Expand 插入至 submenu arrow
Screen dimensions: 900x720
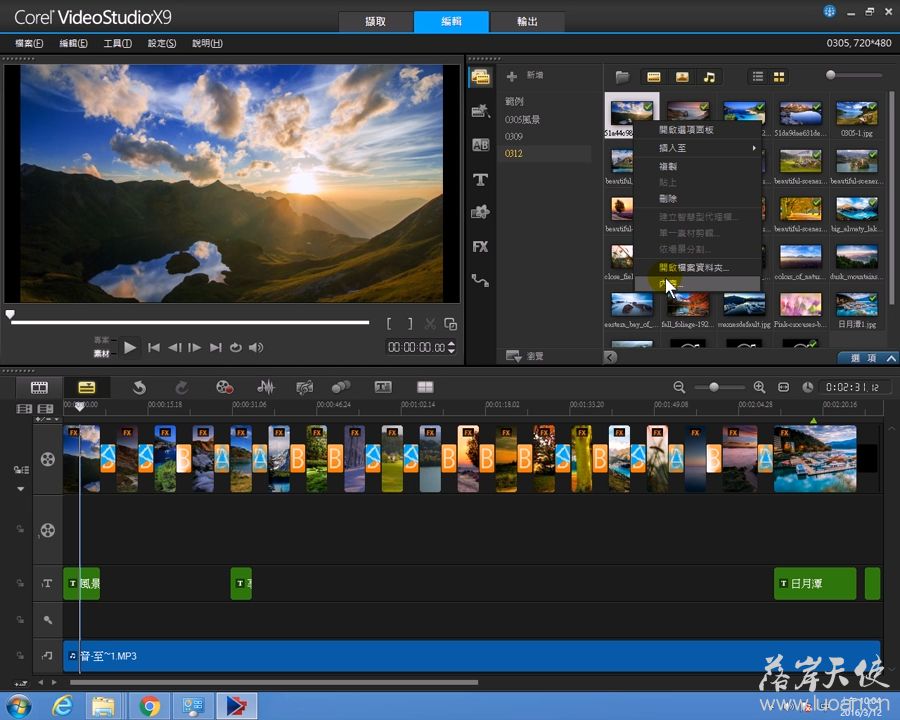pos(754,148)
